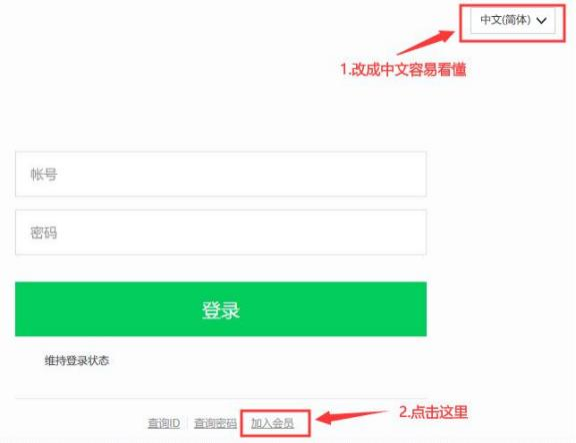Image resolution: width=576 pixels, height=443 pixels.
Task: Click the red box around the language dropdown
Action: pyautogui.click(x=512, y=23)
